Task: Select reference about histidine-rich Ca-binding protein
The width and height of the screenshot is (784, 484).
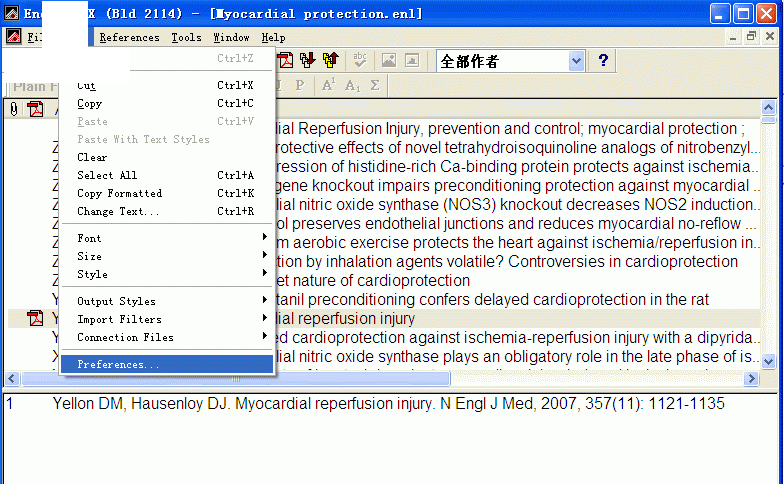Action: (518, 166)
